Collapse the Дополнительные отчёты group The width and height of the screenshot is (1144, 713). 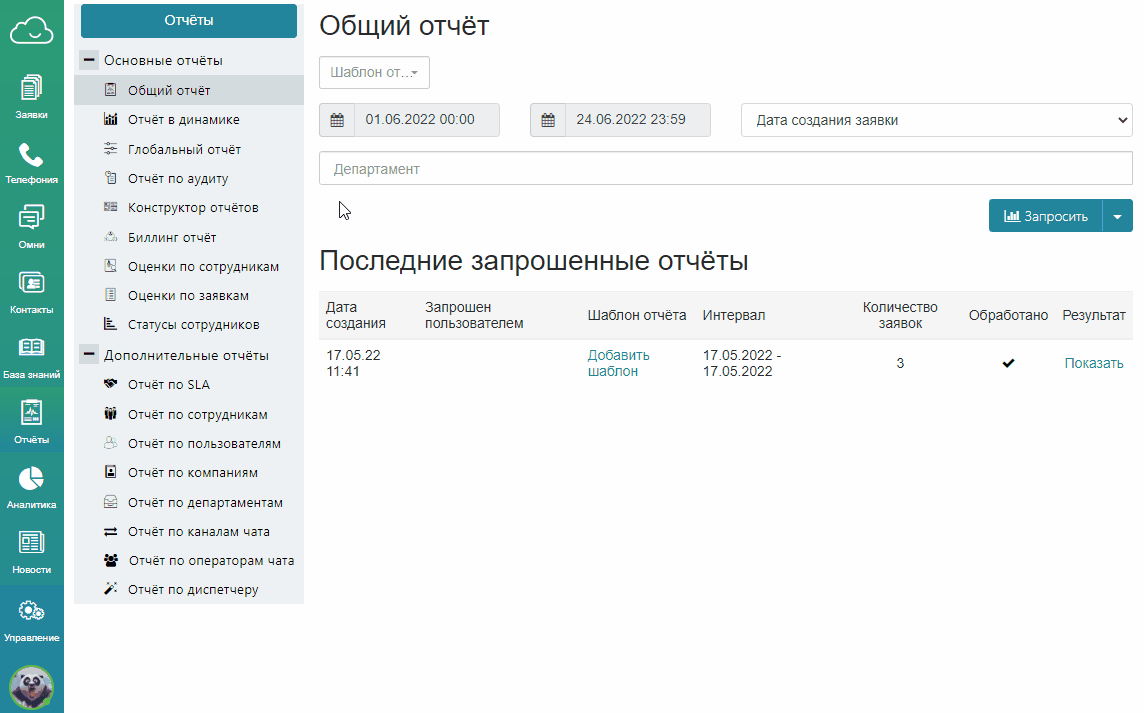[x=89, y=355]
